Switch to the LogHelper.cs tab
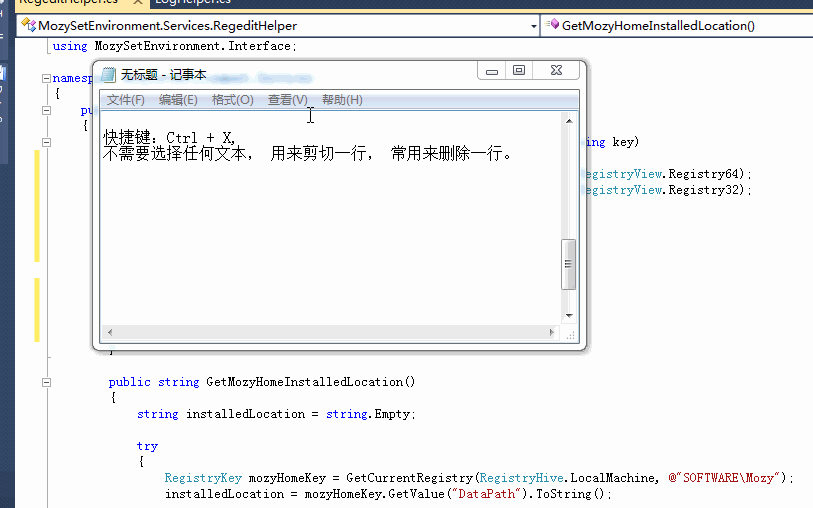This screenshot has height=508, width=813. pyautogui.click(x=193, y=2)
